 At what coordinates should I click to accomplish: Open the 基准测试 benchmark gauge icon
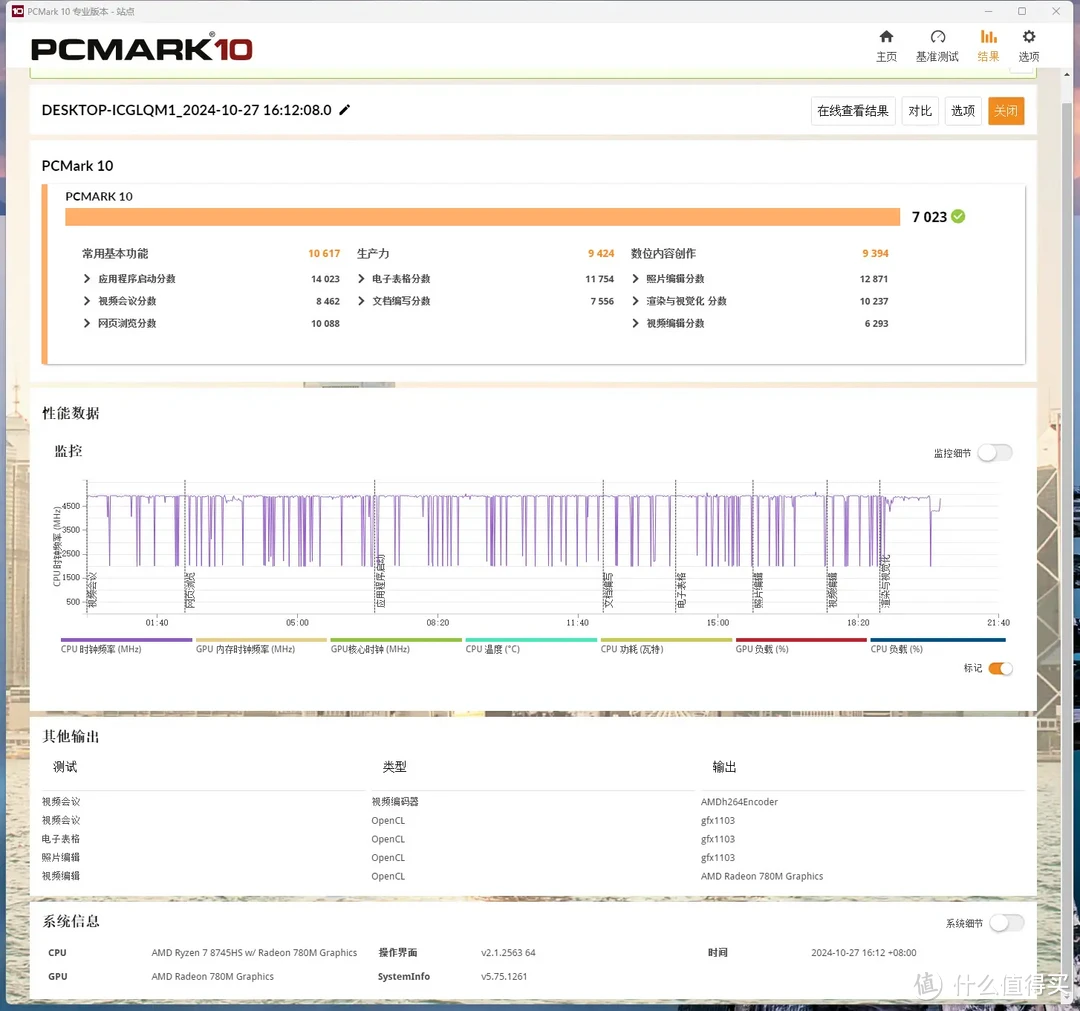click(x=937, y=37)
